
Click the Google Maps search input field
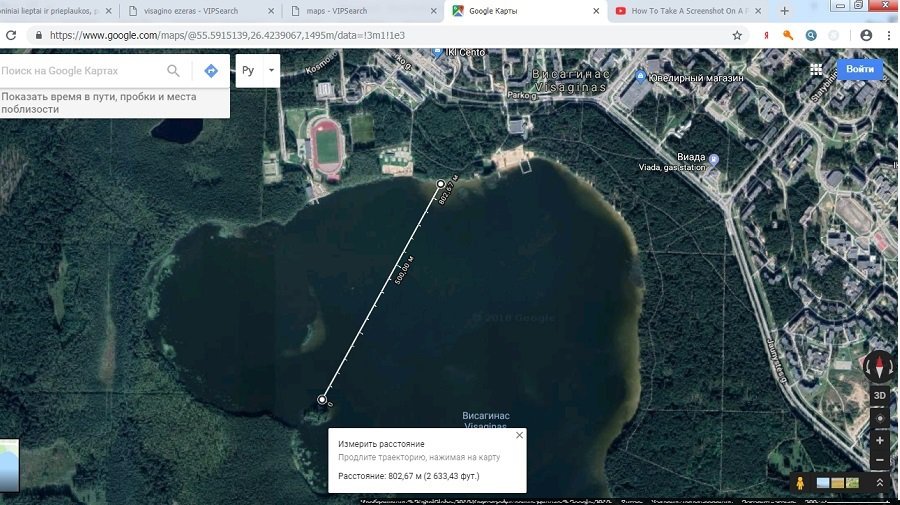(80, 71)
